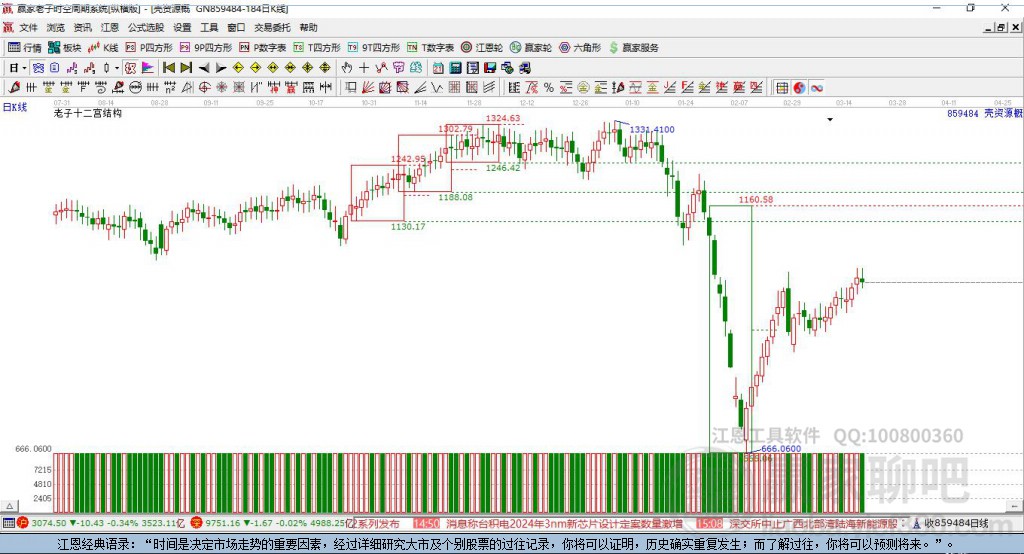Open the calculator icon
This screenshot has width=1024, height=554.
click(455, 67)
